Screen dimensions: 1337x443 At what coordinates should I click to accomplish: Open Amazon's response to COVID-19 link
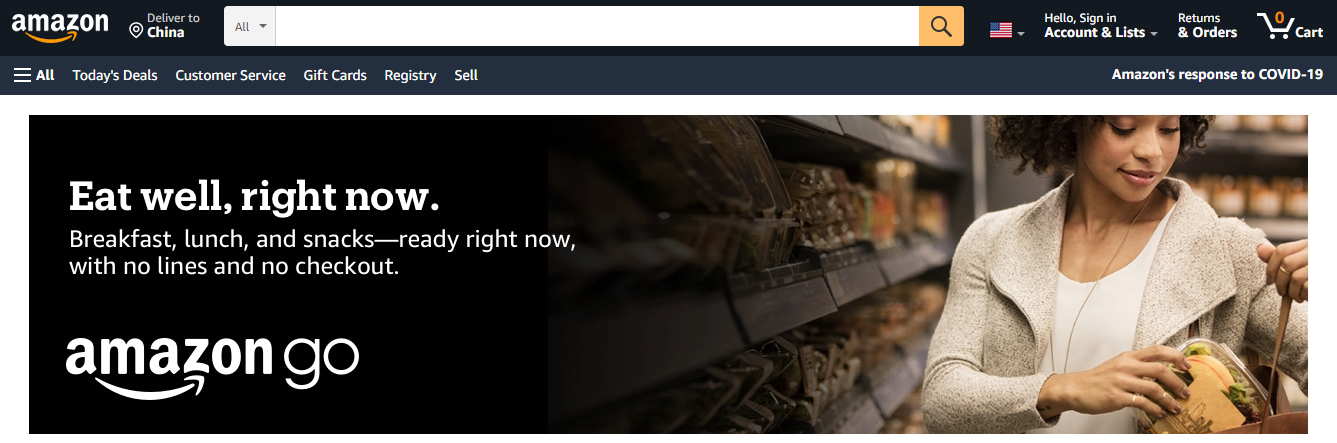tap(1217, 75)
